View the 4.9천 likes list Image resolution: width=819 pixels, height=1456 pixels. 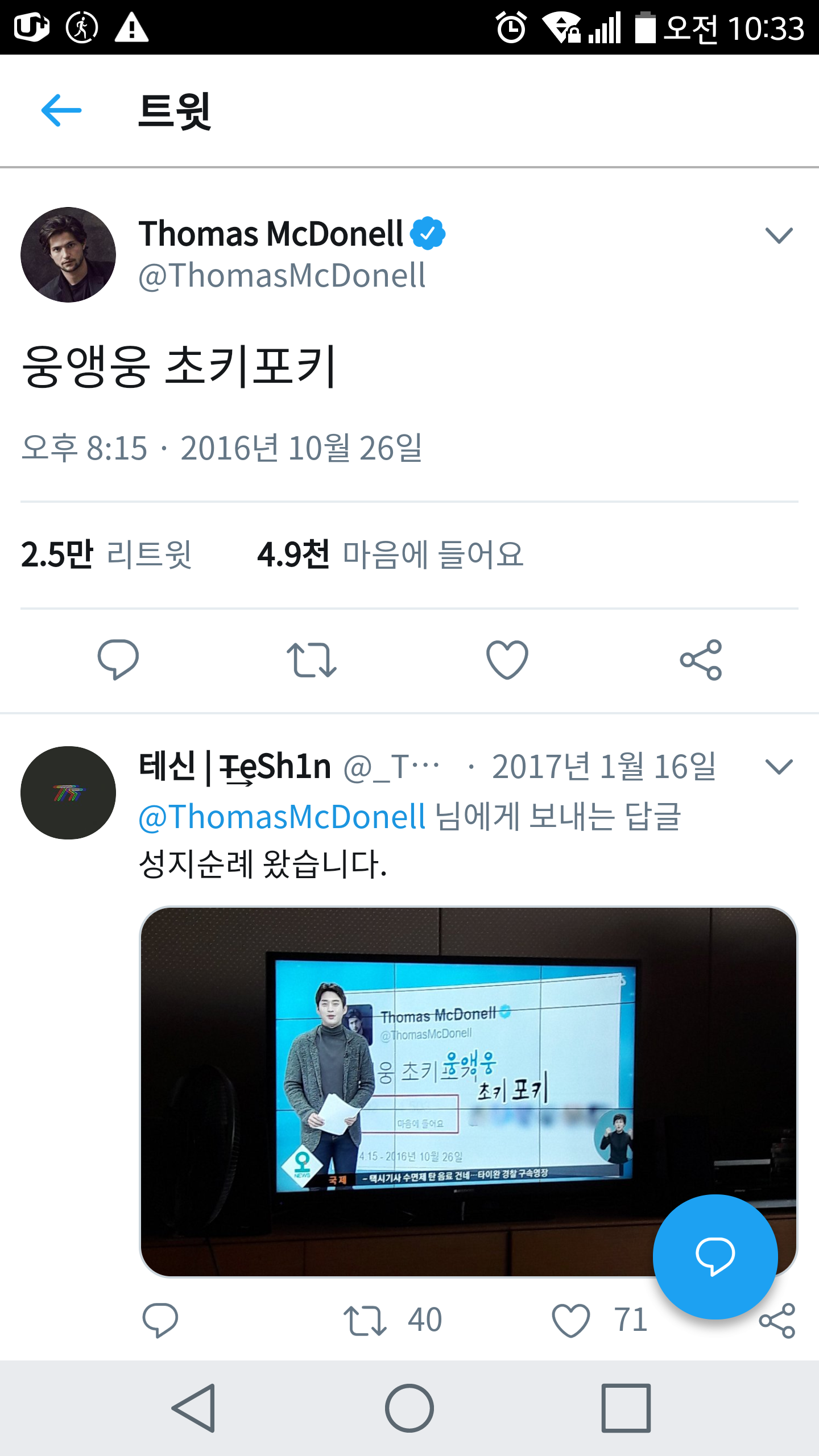(x=390, y=555)
